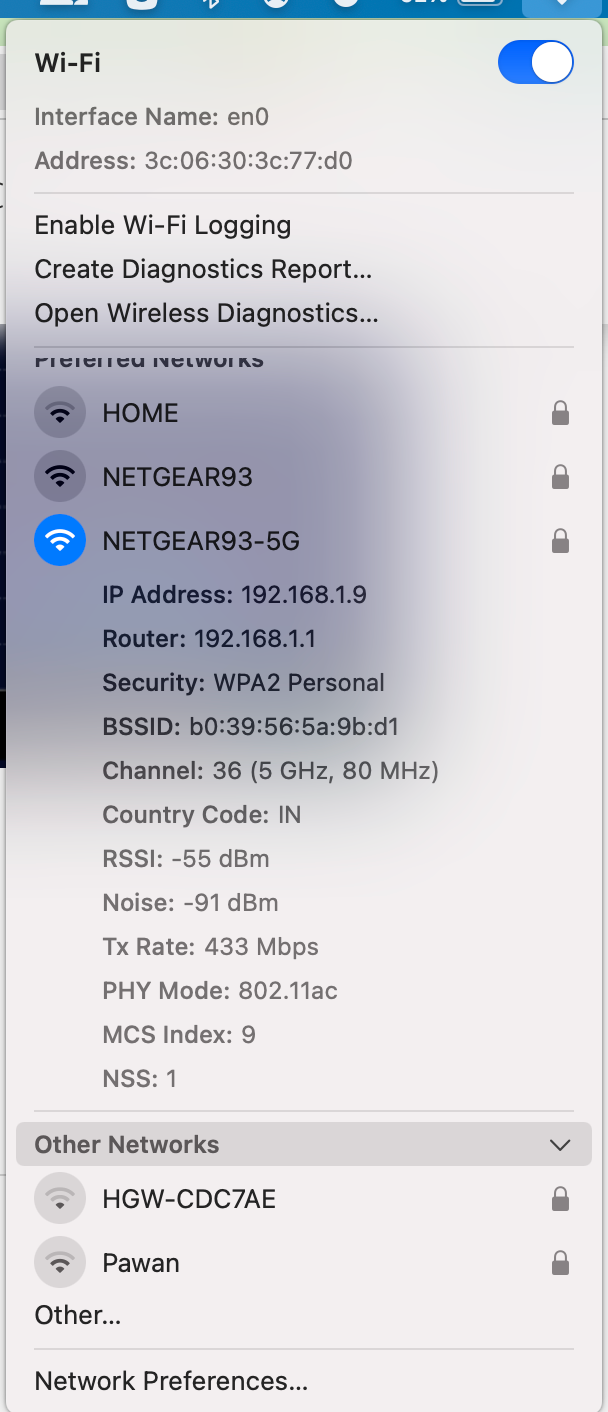Click the HOME network Wi-Fi icon
Screen dimensions: 608x1412
(60, 413)
